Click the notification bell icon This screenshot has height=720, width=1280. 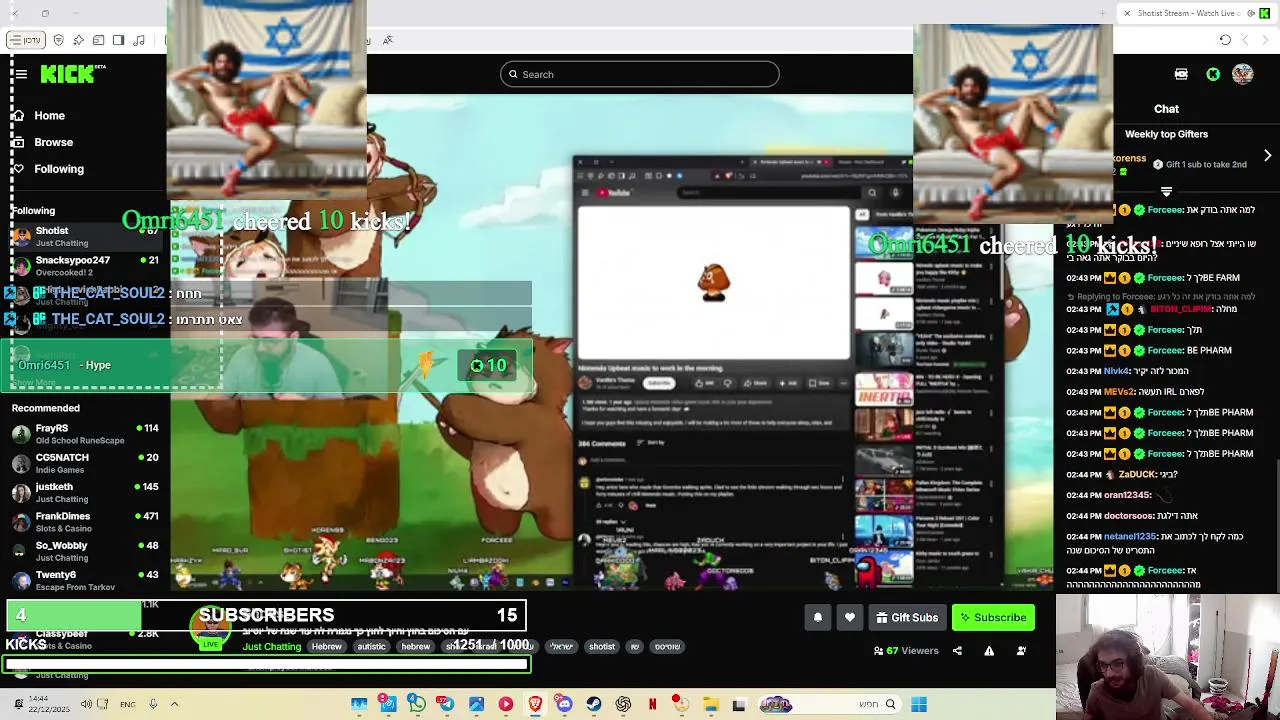817,618
